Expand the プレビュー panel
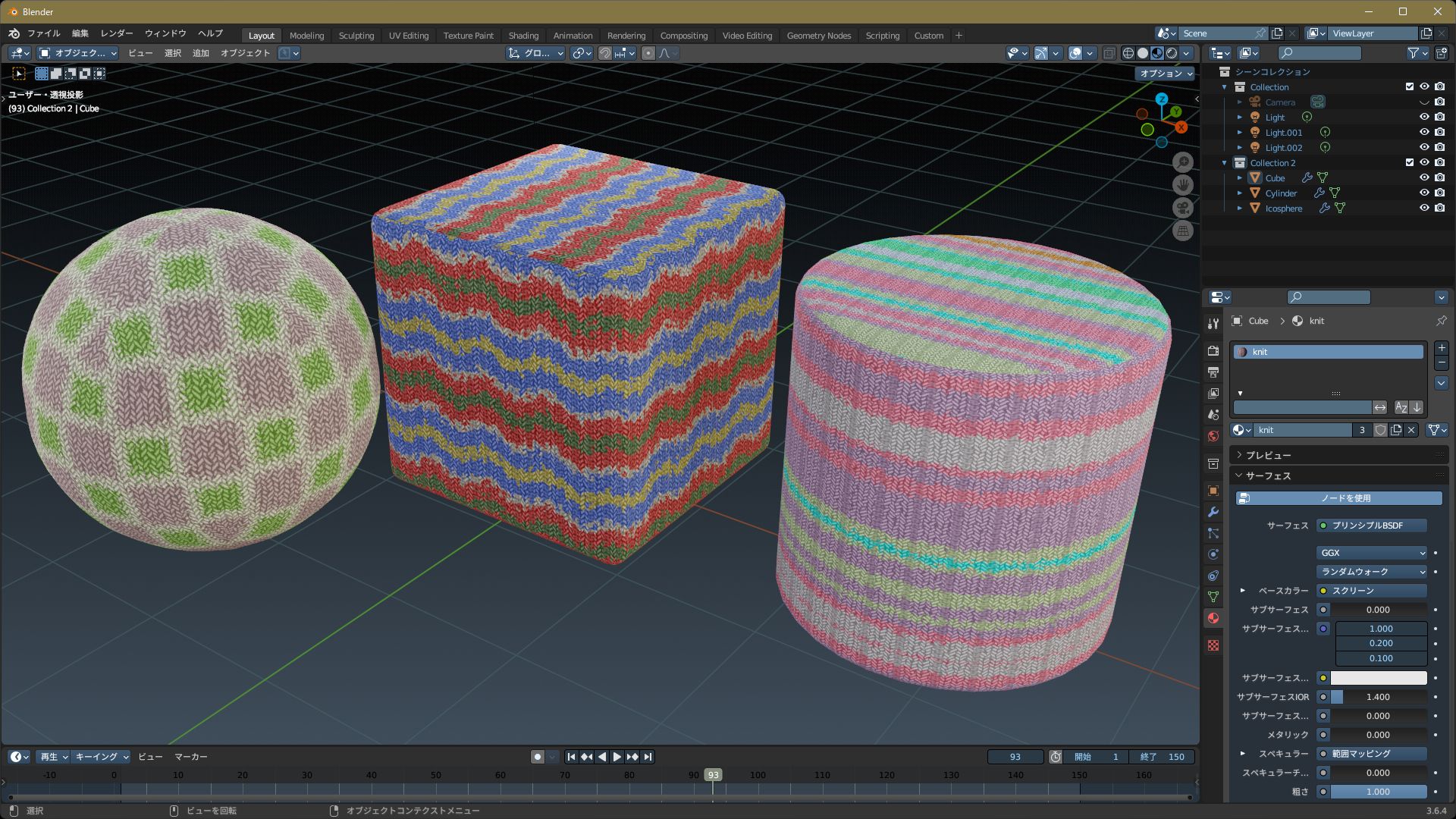 click(x=1268, y=455)
